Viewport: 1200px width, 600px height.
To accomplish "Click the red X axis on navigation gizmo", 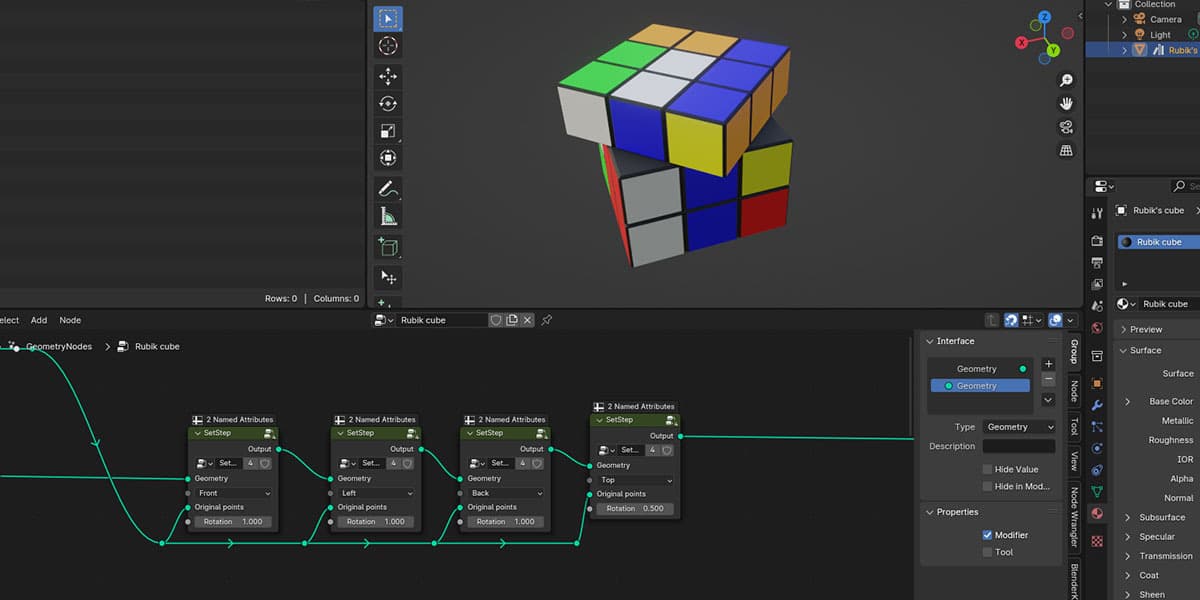I will [1022, 43].
